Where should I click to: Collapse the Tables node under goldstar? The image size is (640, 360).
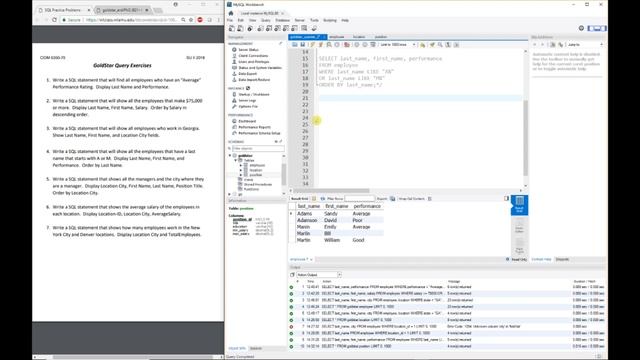236,160
